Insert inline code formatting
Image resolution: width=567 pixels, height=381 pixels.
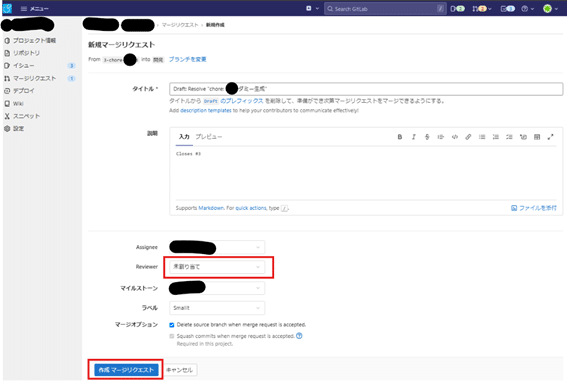[455, 137]
